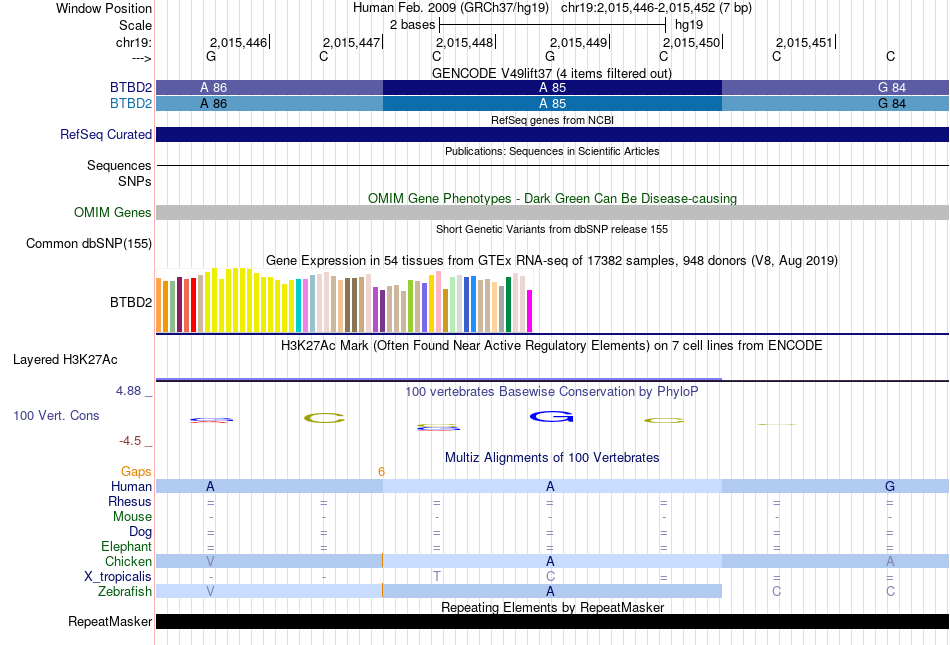Select the Chicken species label
Image resolution: width=950 pixels, height=645 pixels.
128,561
